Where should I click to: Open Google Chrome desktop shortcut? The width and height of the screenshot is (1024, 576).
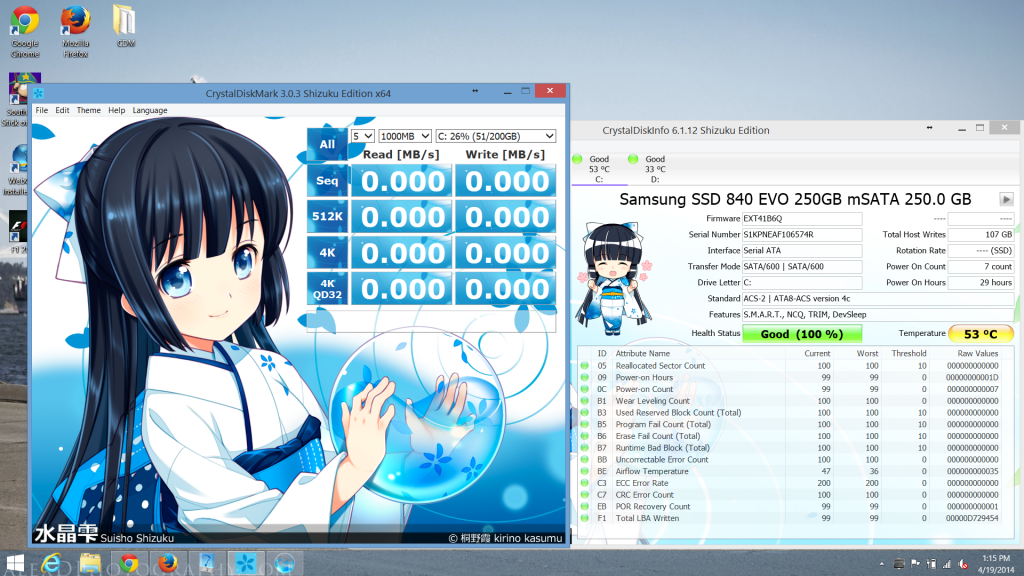[x=25, y=30]
